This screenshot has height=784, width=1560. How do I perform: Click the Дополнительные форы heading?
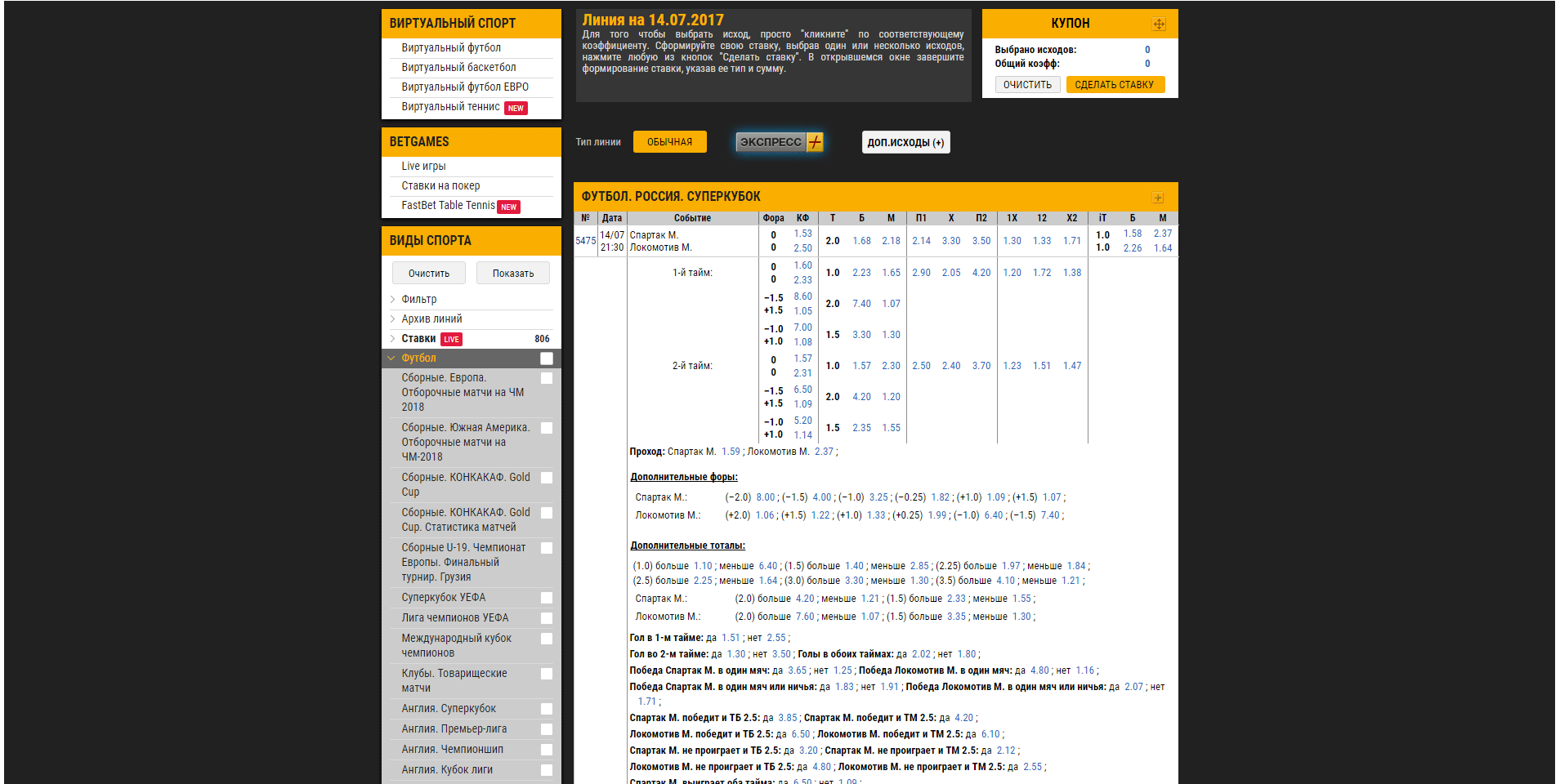[683, 477]
